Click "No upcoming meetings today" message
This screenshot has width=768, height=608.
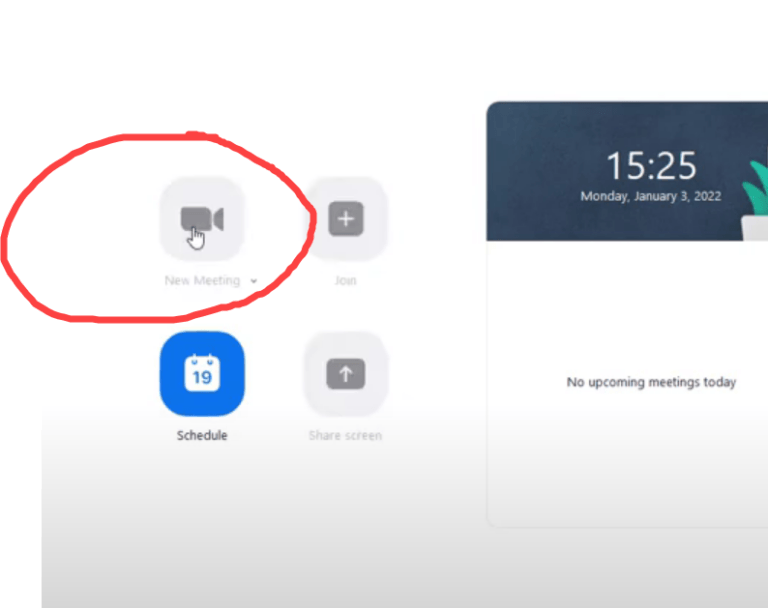coord(651,382)
